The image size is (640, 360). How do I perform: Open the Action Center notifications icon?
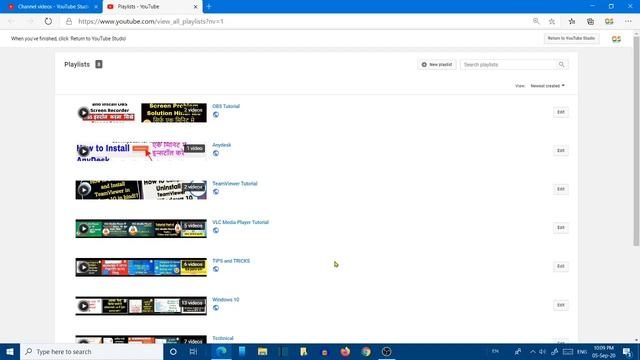(627, 351)
